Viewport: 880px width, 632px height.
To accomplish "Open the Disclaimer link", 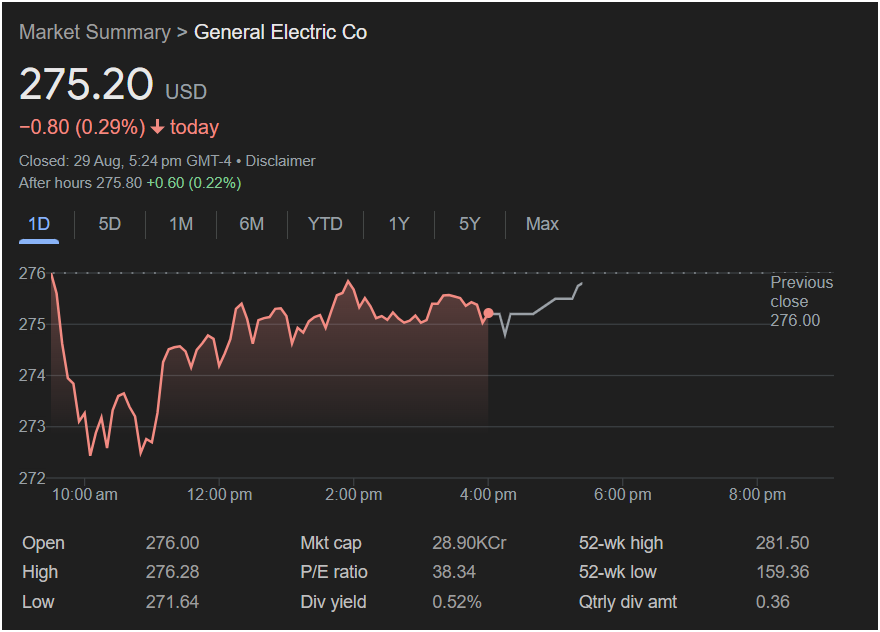I will tap(280, 160).
